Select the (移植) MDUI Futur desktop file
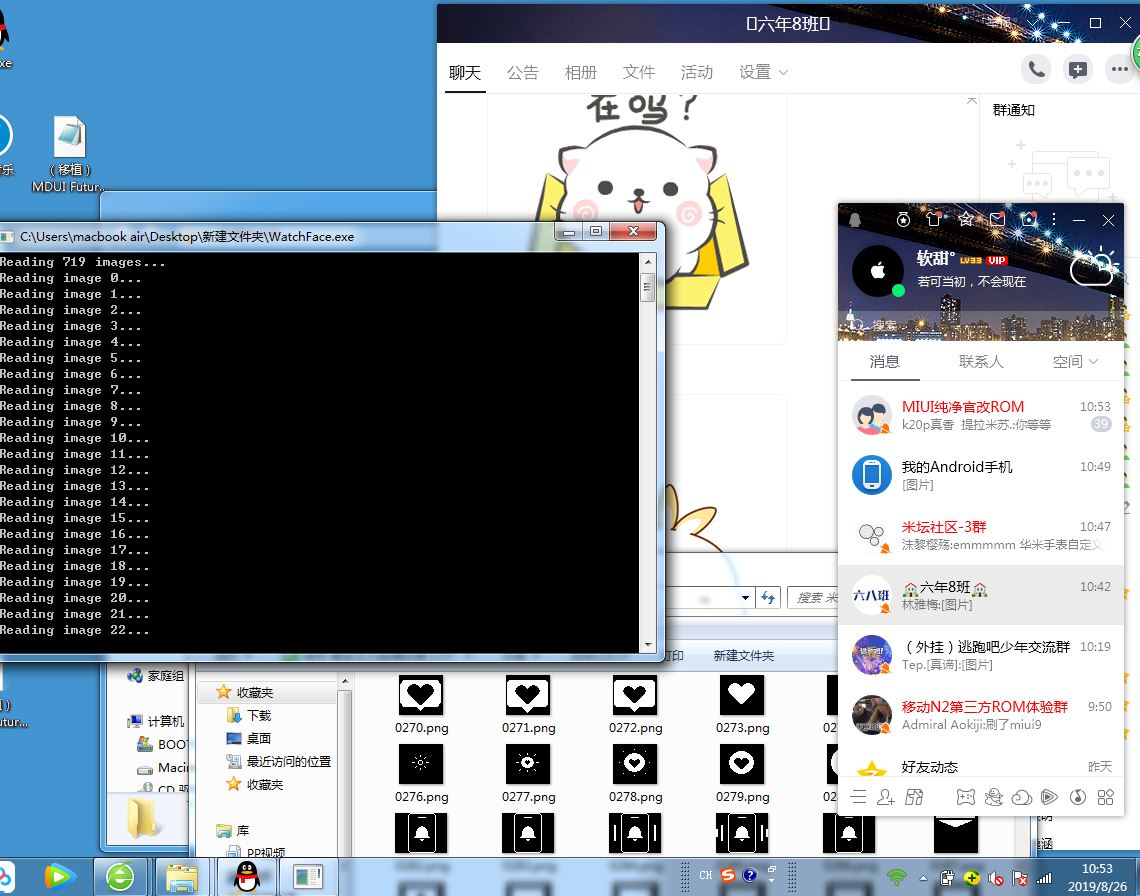The height and width of the screenshot is (896, 1140). coord(70,153)
